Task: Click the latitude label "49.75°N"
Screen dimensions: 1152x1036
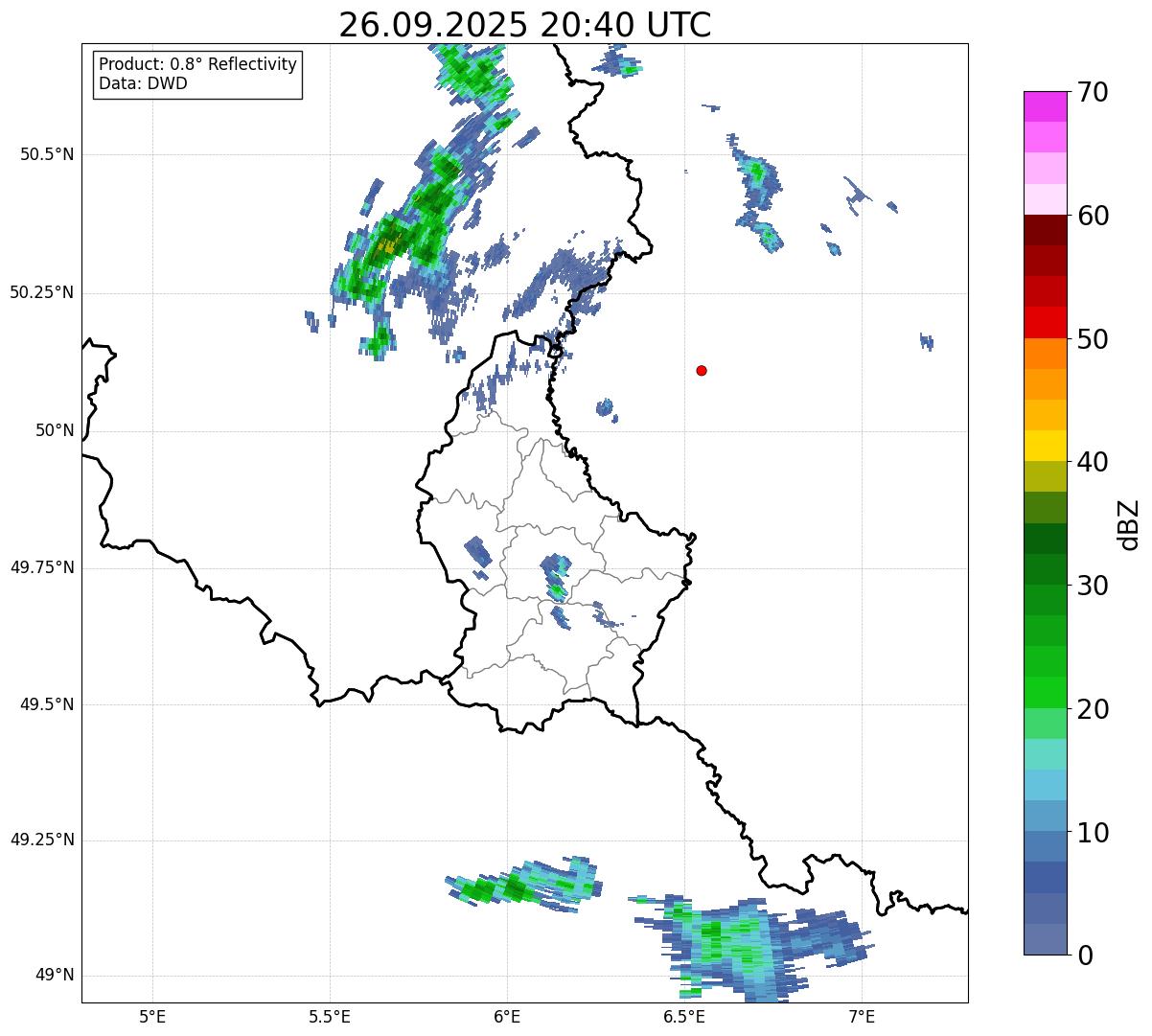Action: [41, 567]
